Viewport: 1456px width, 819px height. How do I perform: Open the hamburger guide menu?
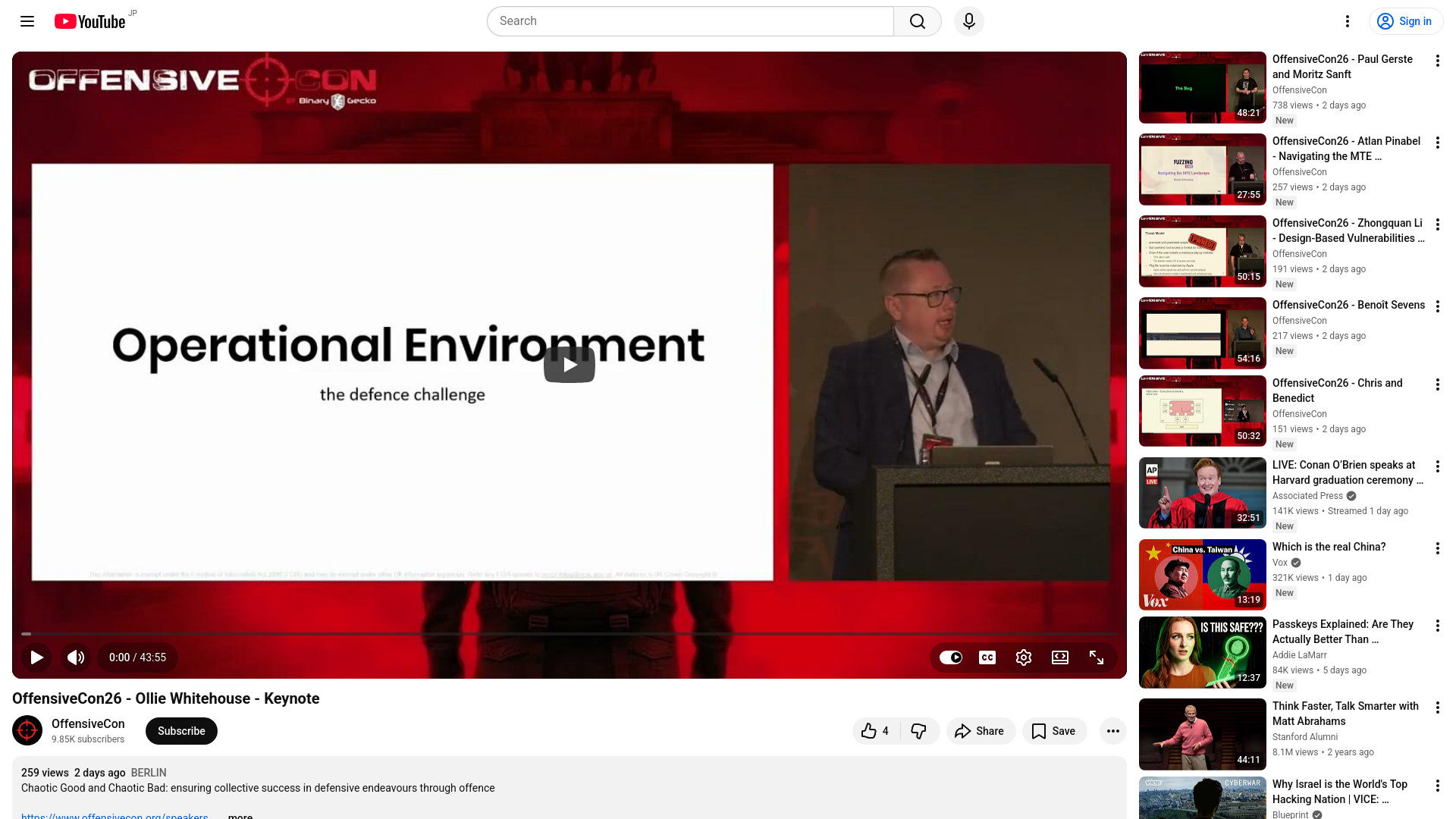click(27, 21)
